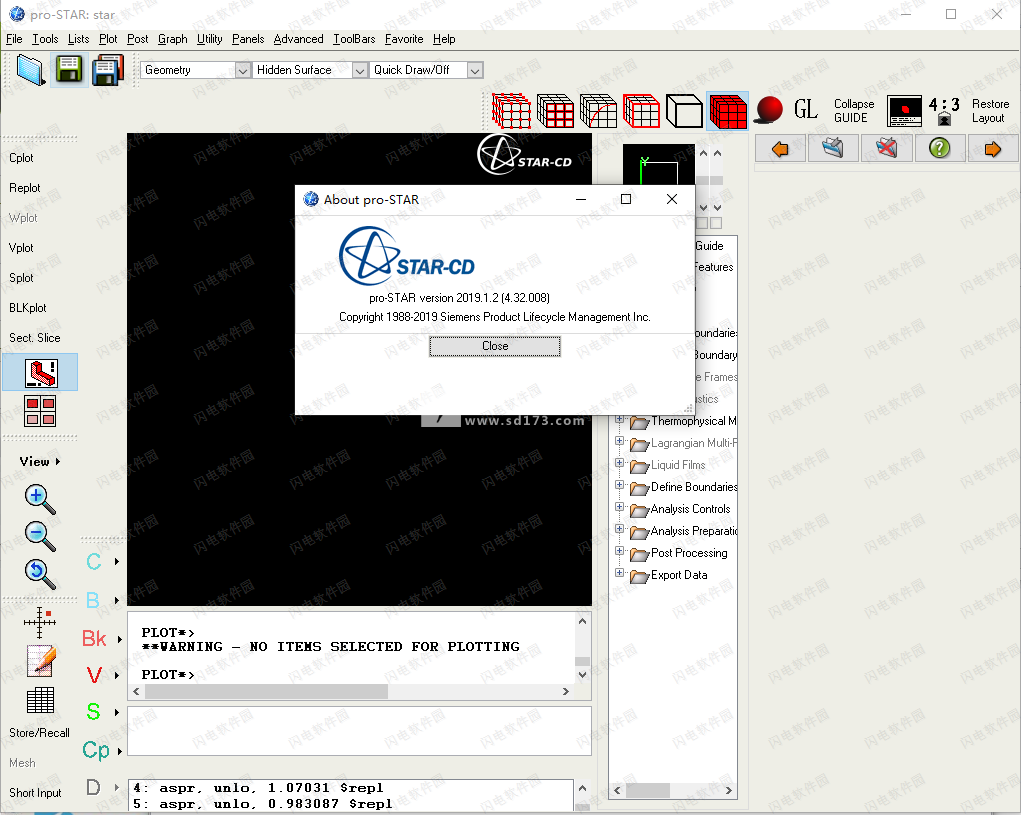
Task: Open the View flyout menu
Action: click(x=40, y=462)
